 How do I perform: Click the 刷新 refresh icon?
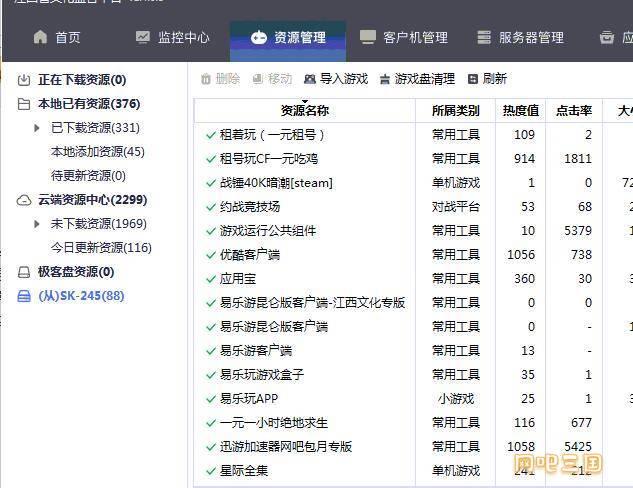(472, 79)
